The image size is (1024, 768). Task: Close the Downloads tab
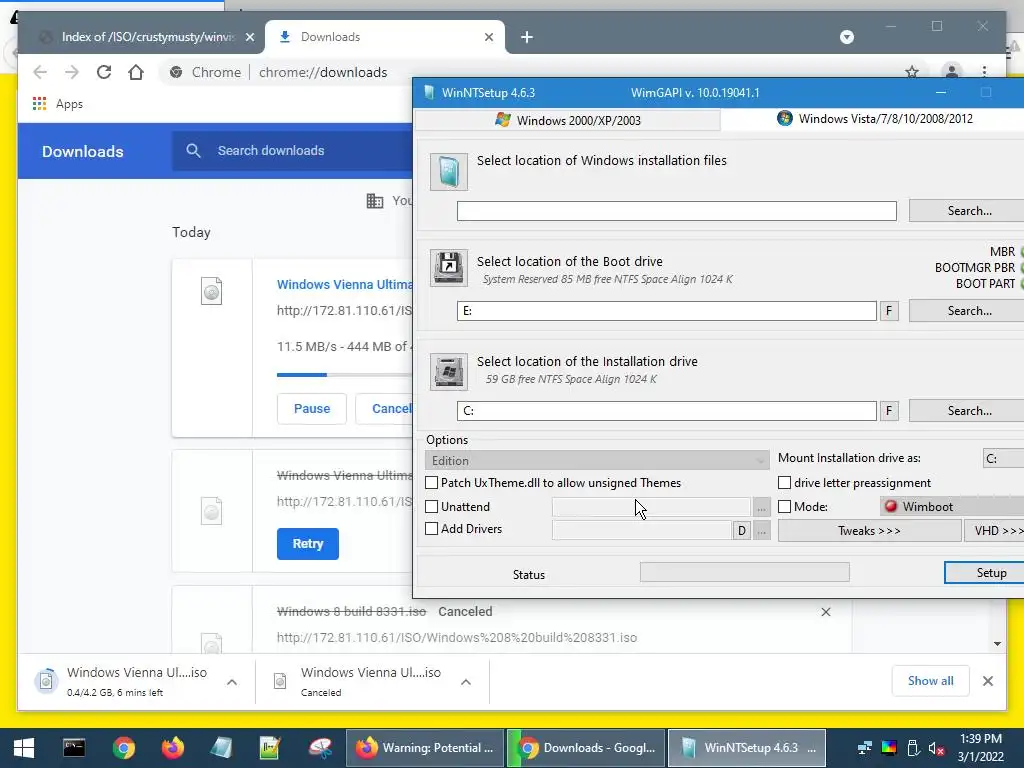[488, 37]
